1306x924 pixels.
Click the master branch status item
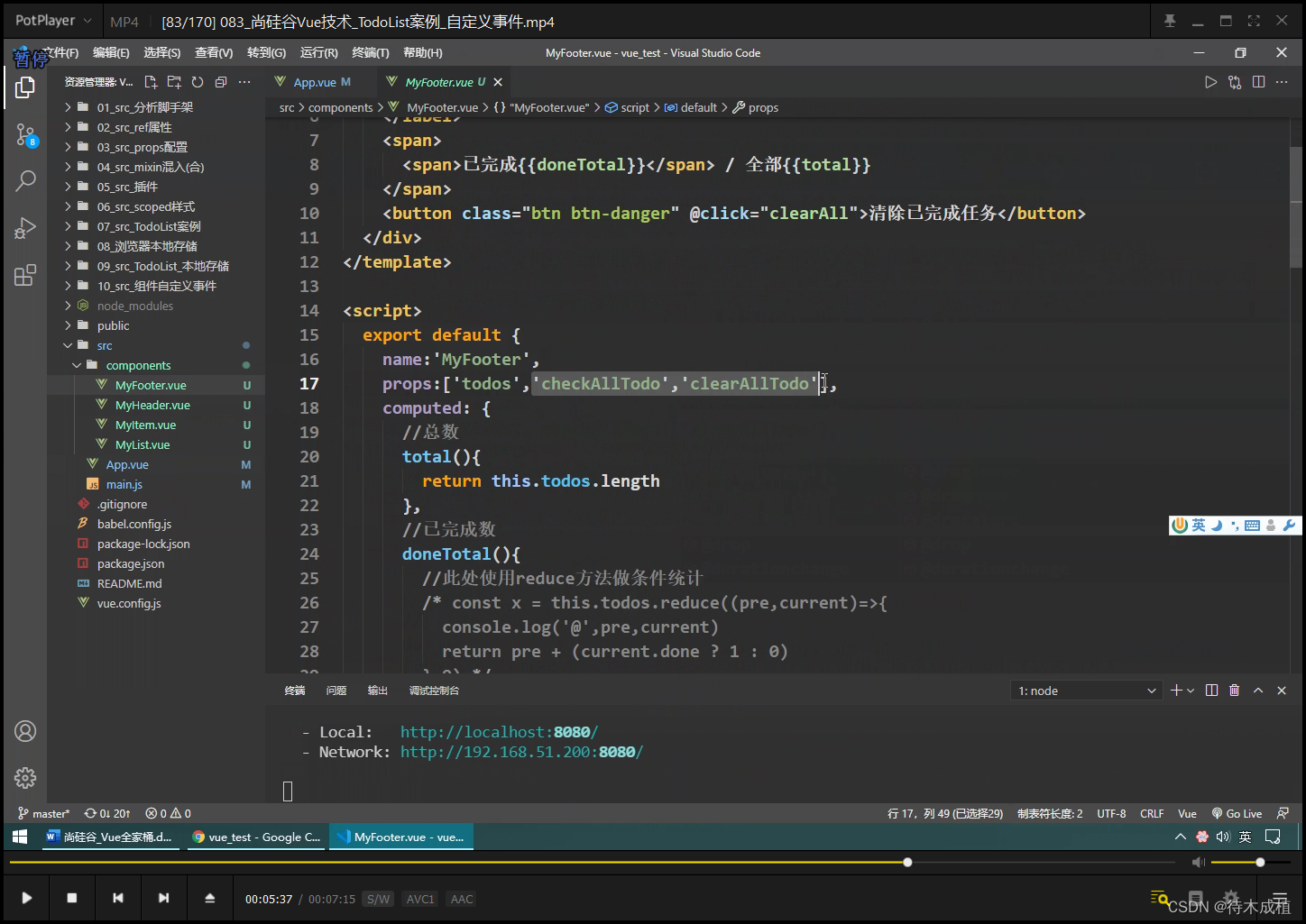[x=43, y=813]
